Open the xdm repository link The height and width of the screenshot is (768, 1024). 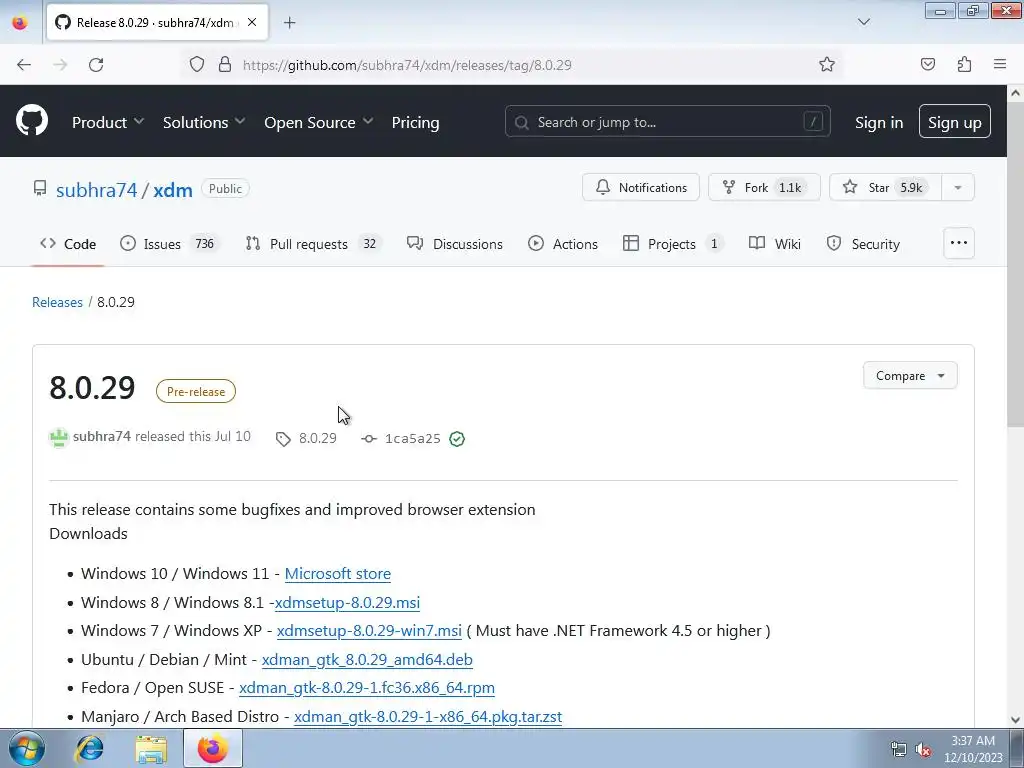point(173,190)
